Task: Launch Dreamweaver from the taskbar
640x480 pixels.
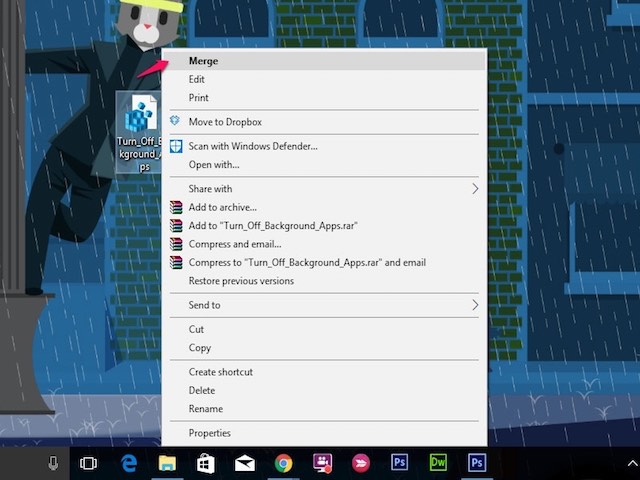Action: [x=438, y=462]
